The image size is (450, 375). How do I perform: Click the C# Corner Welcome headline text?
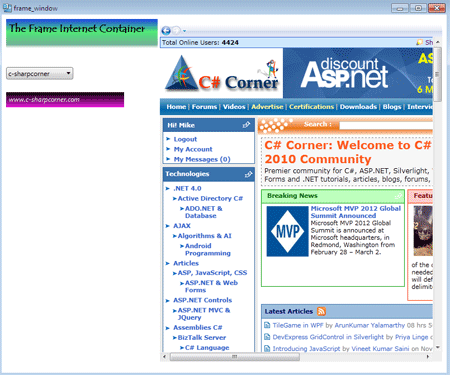(348, 152)
